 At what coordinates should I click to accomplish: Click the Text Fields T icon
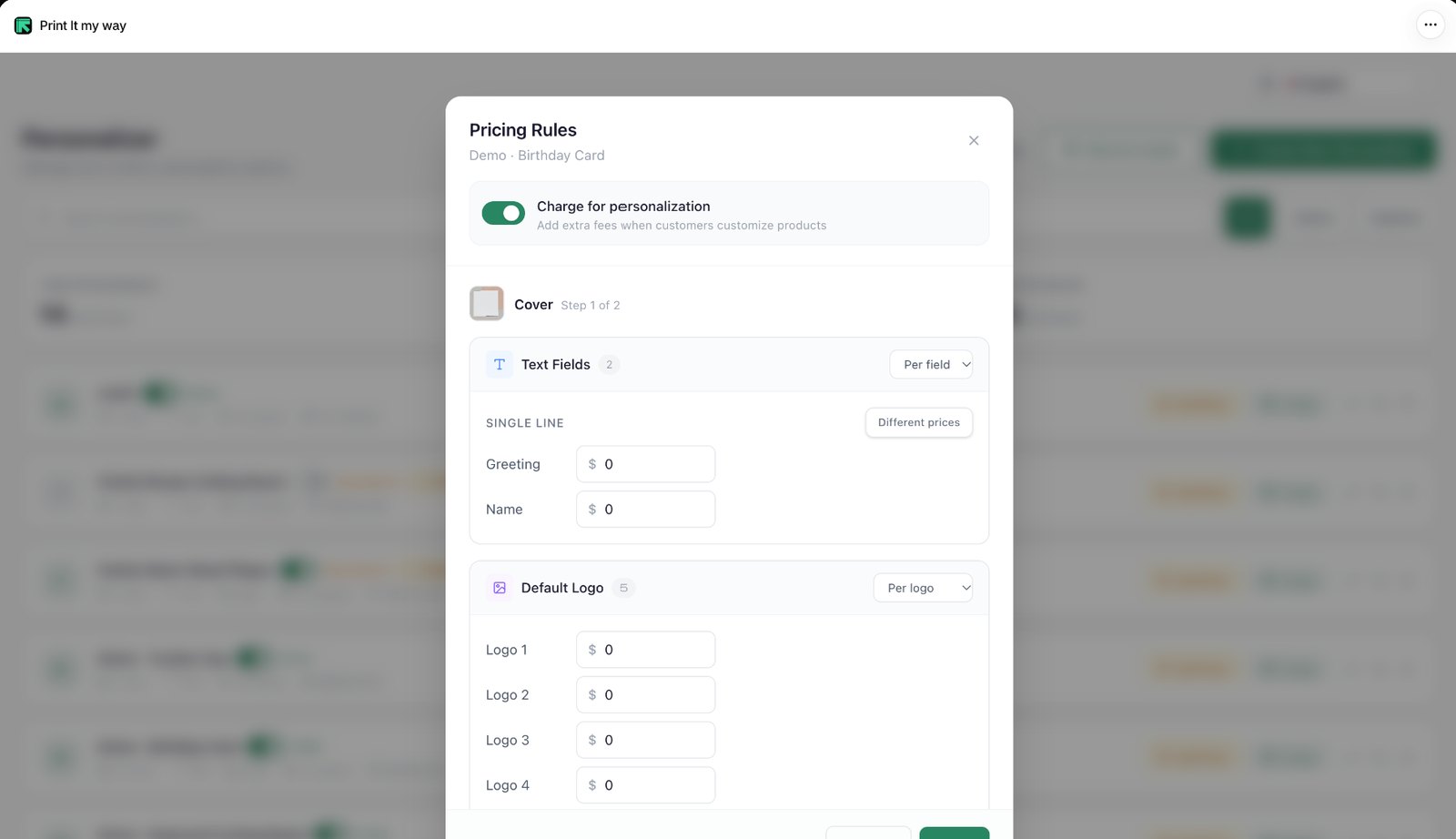point(500,365)
